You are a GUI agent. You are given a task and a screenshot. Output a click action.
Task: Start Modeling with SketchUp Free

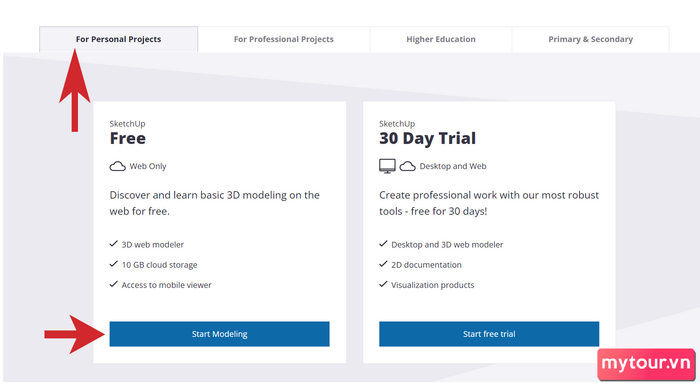tap(219, 334)
